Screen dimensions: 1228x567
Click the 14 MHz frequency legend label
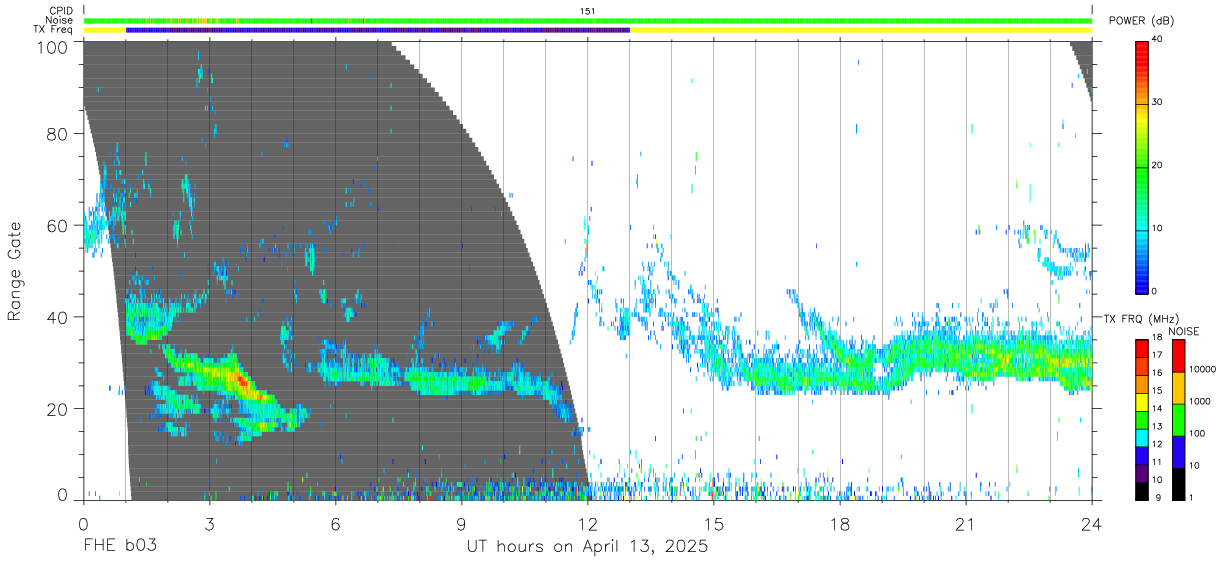[1157, 408]
